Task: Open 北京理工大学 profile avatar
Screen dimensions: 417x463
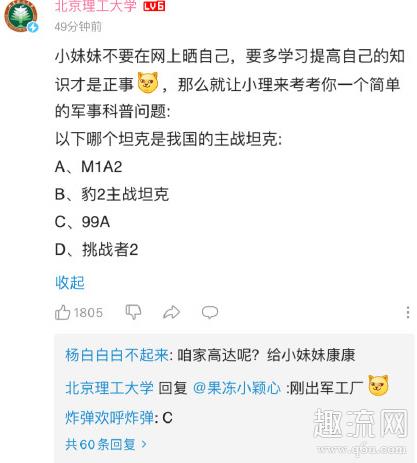Action: pyautogui.click(x=21, y=16)
